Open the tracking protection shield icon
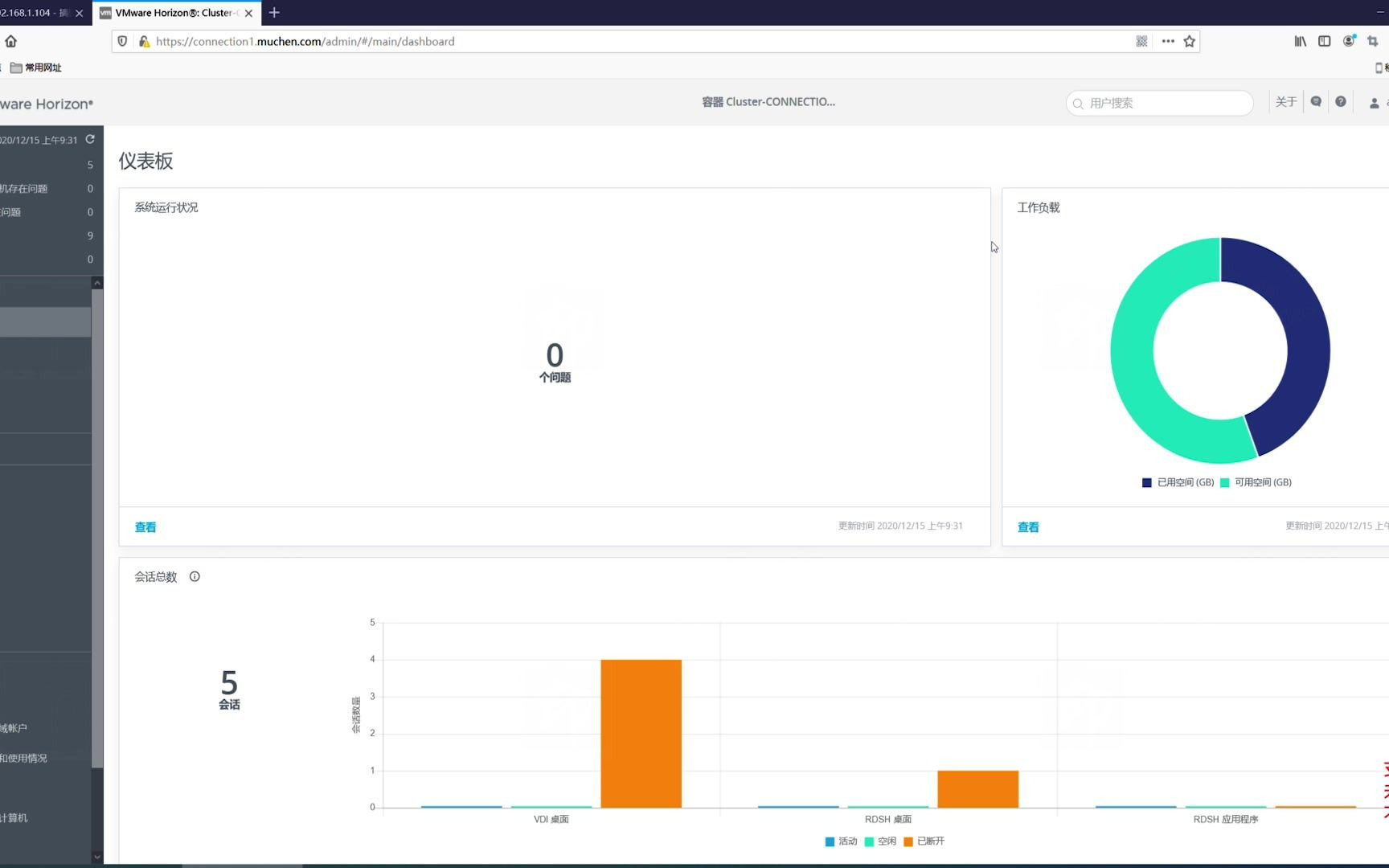 [x=122, y=41]
